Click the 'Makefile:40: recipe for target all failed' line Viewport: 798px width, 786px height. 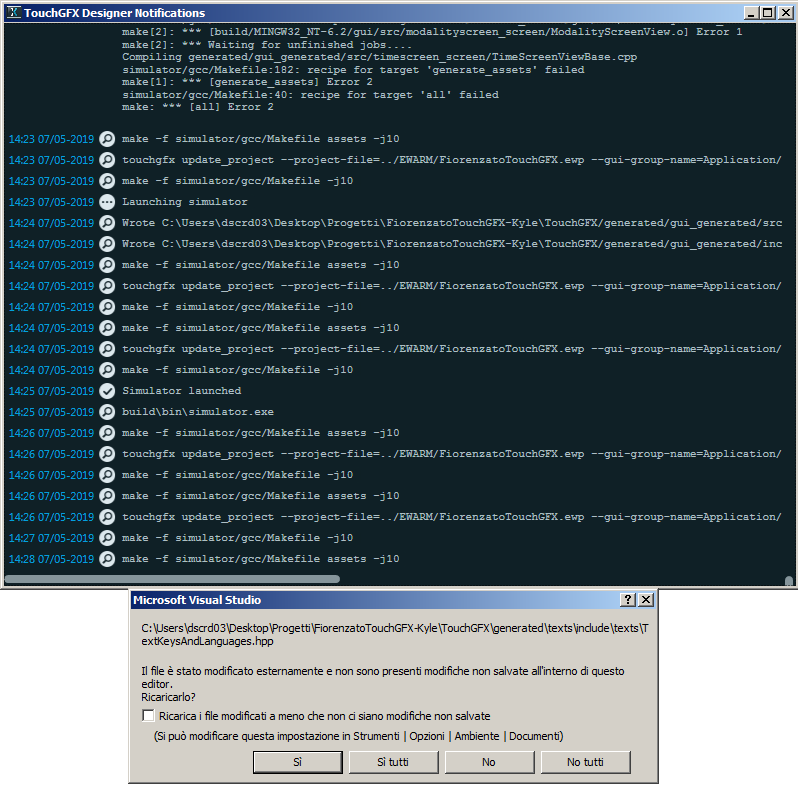[310, 95]
